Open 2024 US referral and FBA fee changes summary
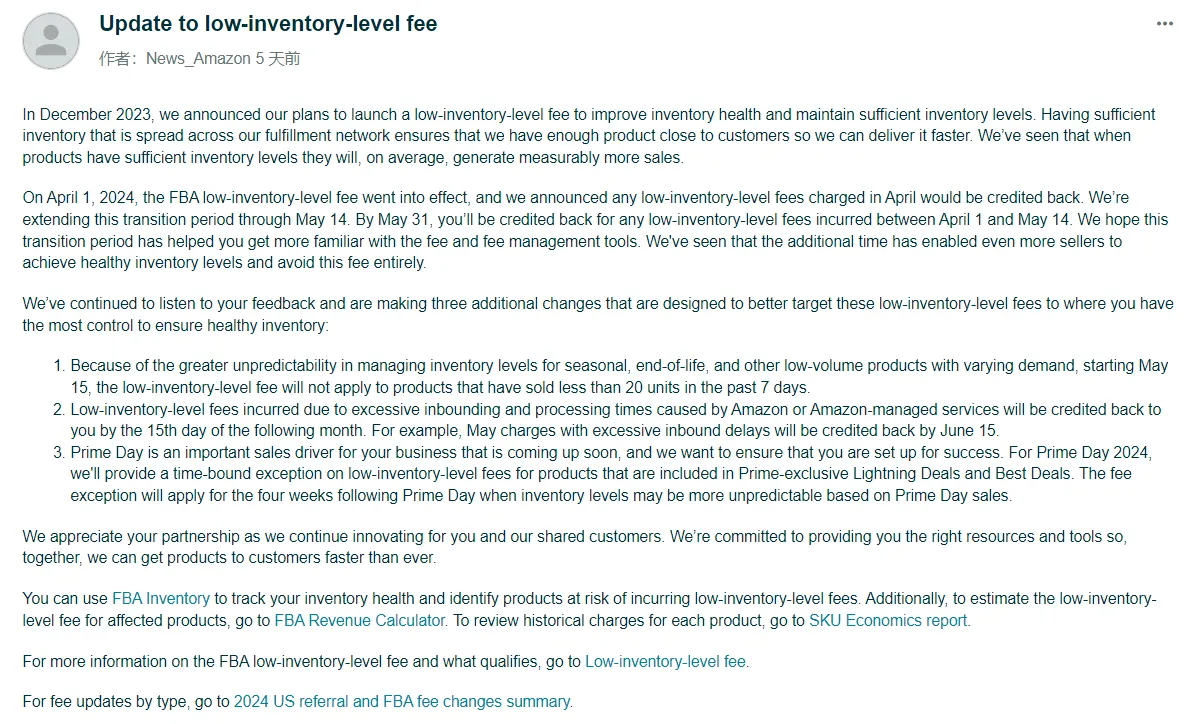This screenshot has width=1198, height=724. [401, 702]
